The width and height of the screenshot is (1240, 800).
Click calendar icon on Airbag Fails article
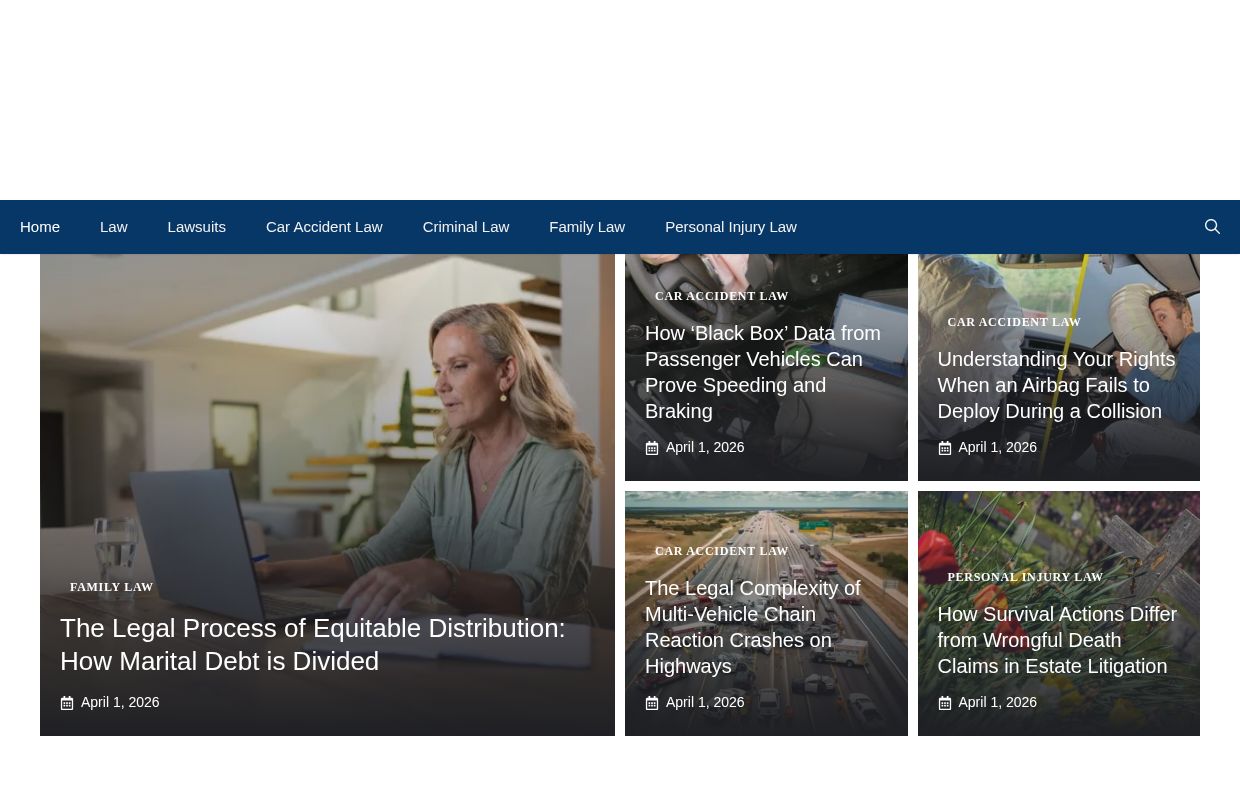[944, 448]
